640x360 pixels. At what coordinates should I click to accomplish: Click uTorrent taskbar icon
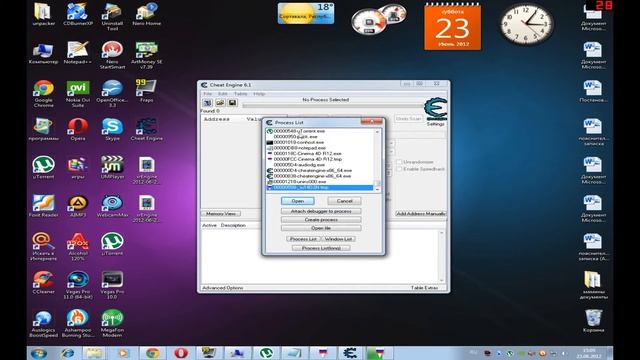(x=267, y=353)
